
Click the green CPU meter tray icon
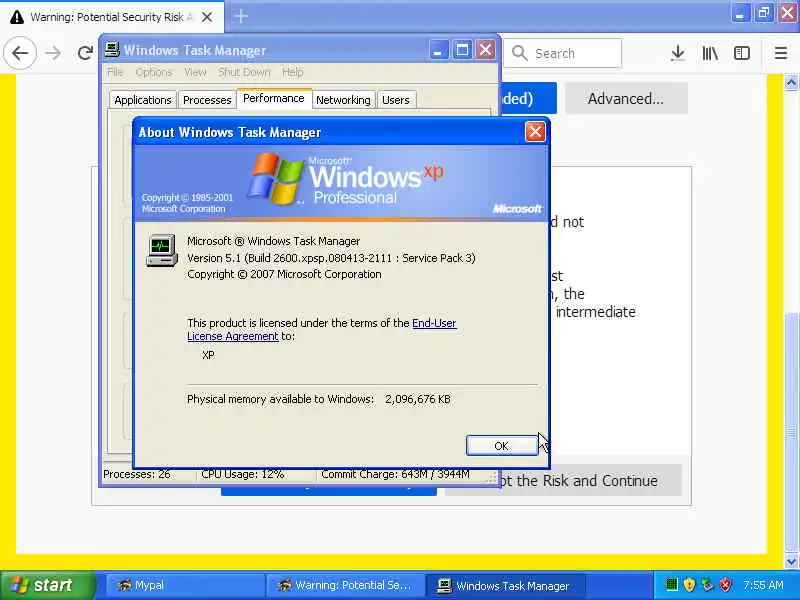click(x=672, y=584)
